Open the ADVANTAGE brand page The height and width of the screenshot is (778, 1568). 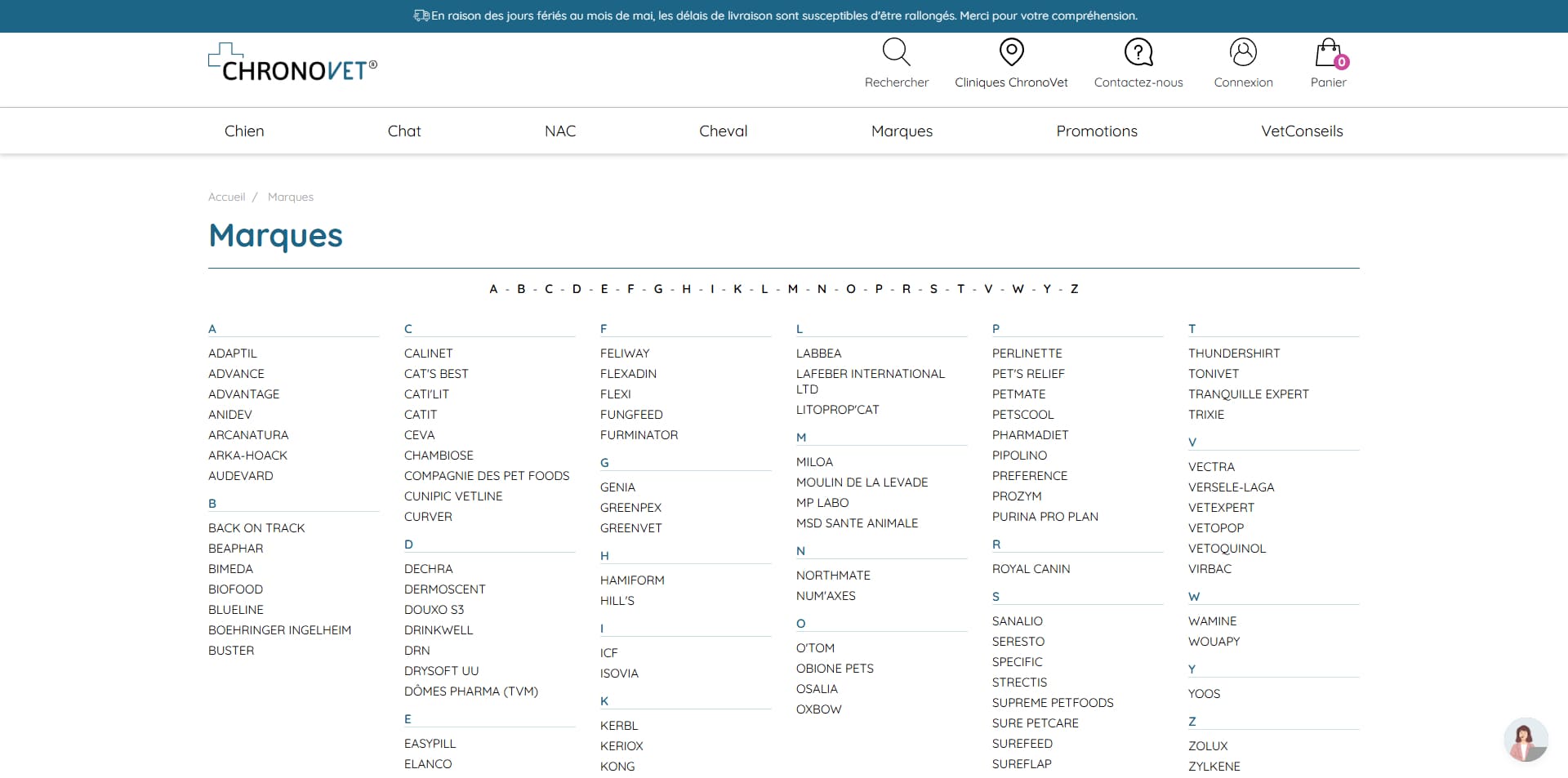(x=243, y=394)
